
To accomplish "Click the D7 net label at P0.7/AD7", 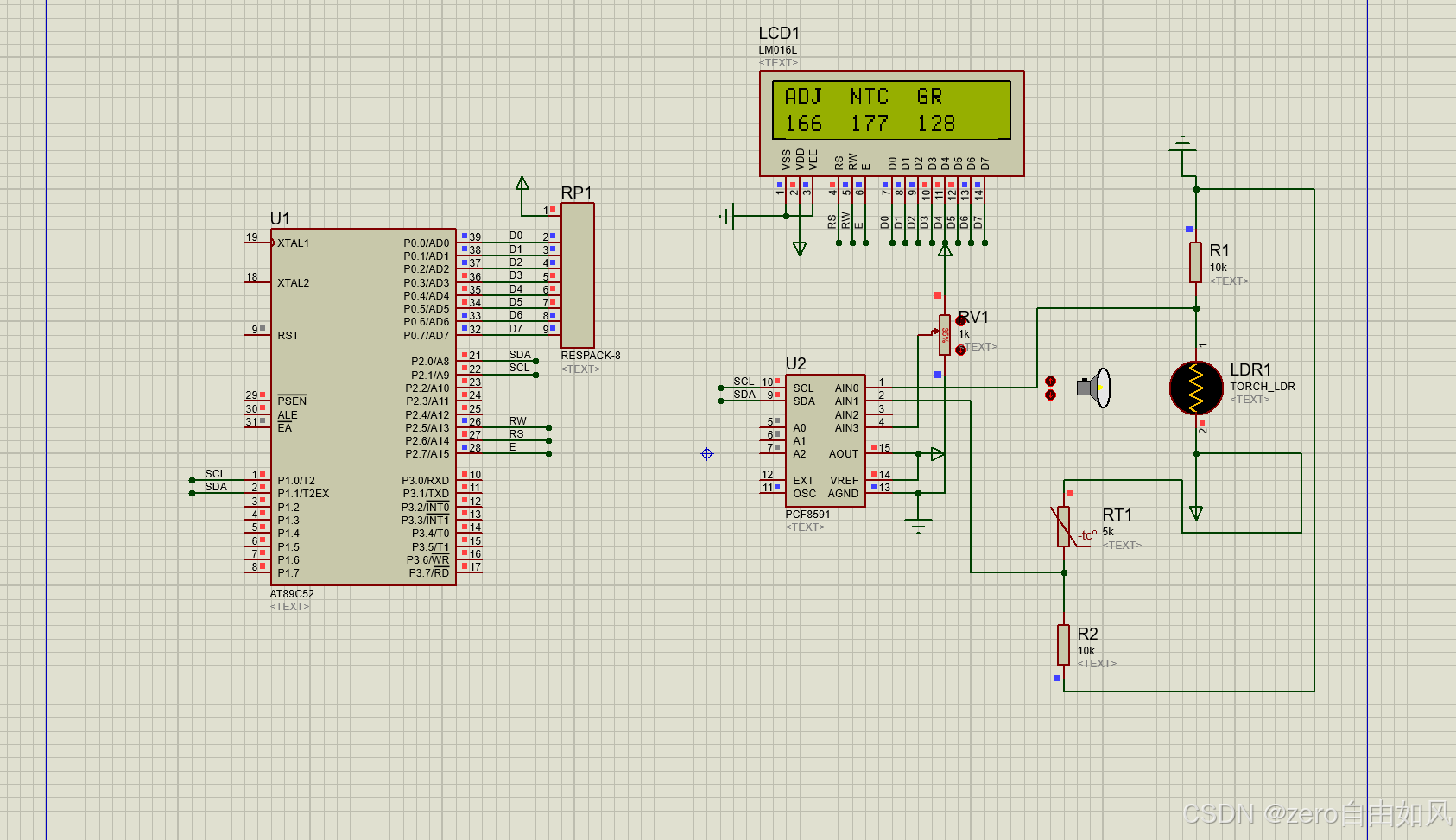I will pyautogui.click(x=516, y=329).
